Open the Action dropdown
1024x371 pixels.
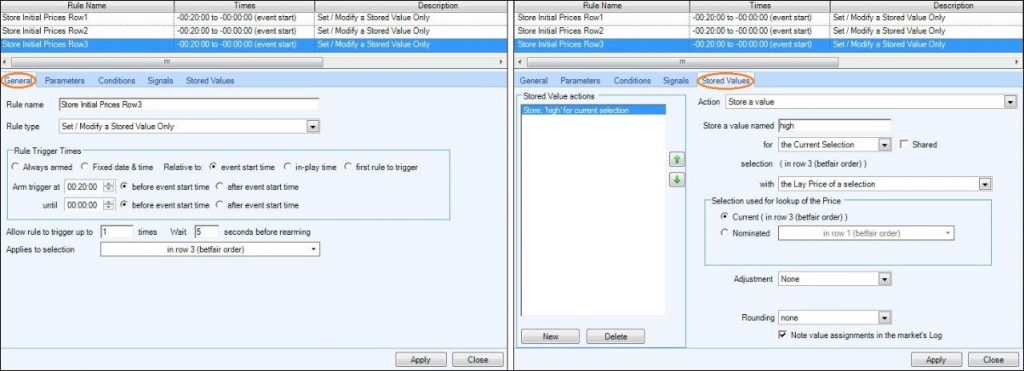coord(1011,102)
